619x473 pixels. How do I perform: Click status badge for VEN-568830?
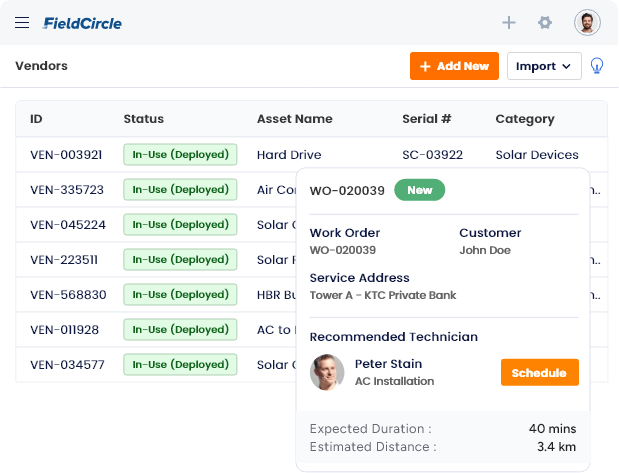coord(180,295)
